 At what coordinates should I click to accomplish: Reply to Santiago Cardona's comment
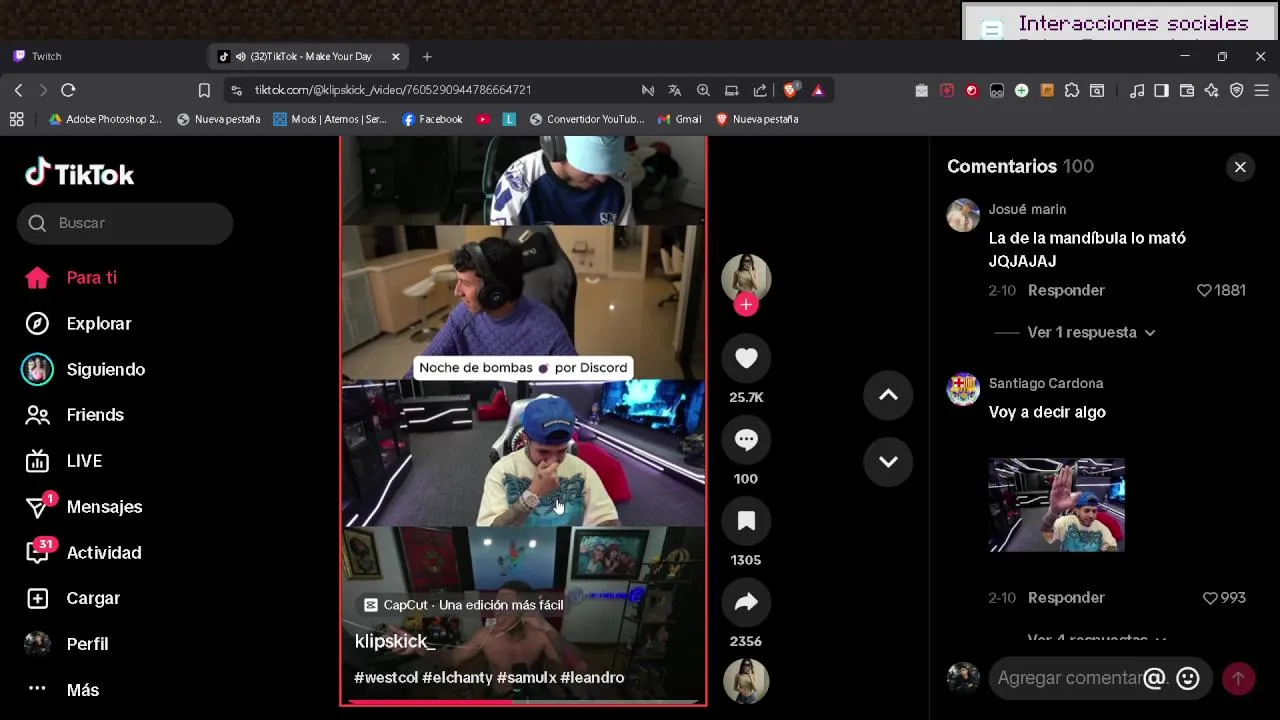point(1066,597)
